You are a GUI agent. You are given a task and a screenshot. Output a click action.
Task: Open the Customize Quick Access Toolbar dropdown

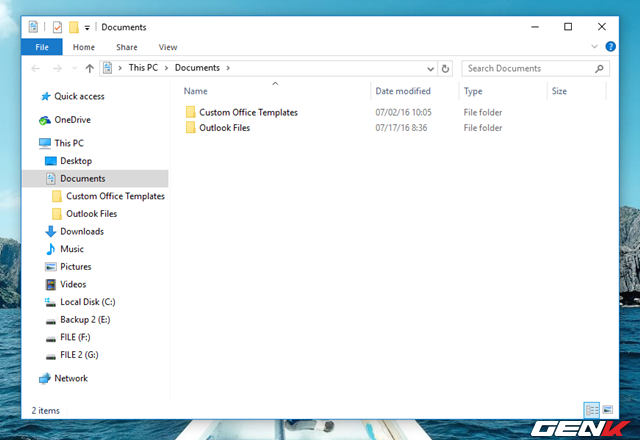pyautogui.click(x=87, y=28)
